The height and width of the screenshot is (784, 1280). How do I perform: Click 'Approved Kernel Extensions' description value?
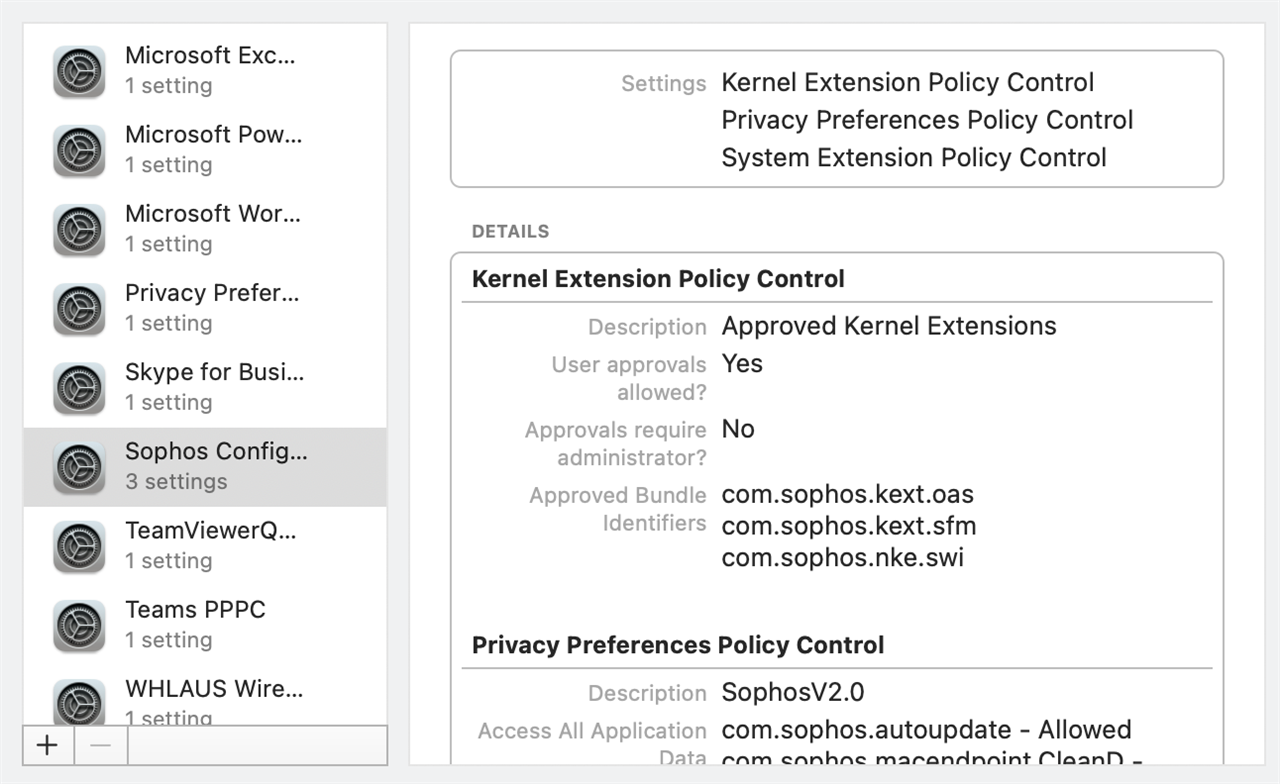pyautogui.click(x=889, y=326)
